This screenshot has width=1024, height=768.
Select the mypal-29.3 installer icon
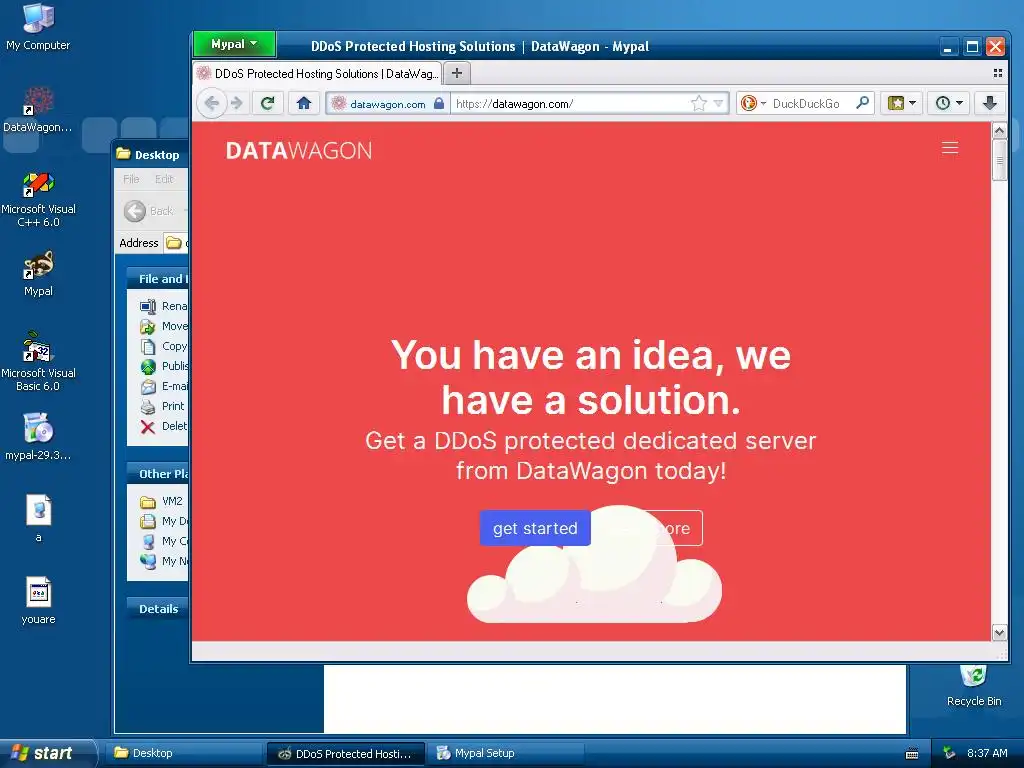pos(38,436)
